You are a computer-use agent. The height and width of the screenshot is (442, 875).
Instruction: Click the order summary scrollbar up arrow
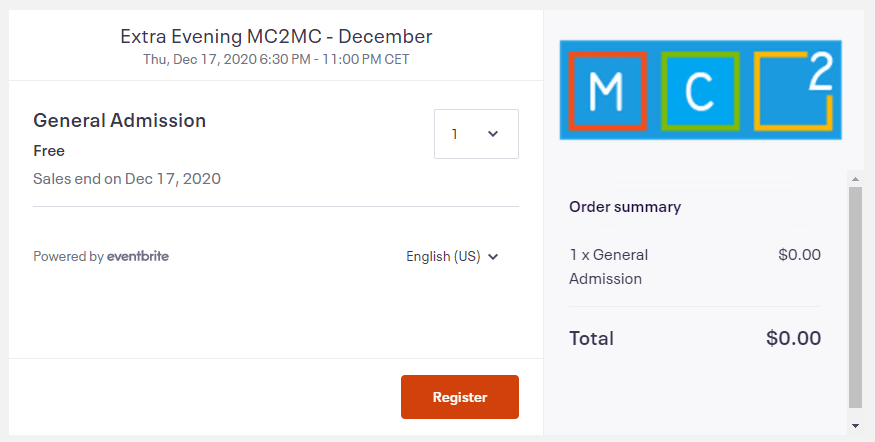tap(855, 179)
